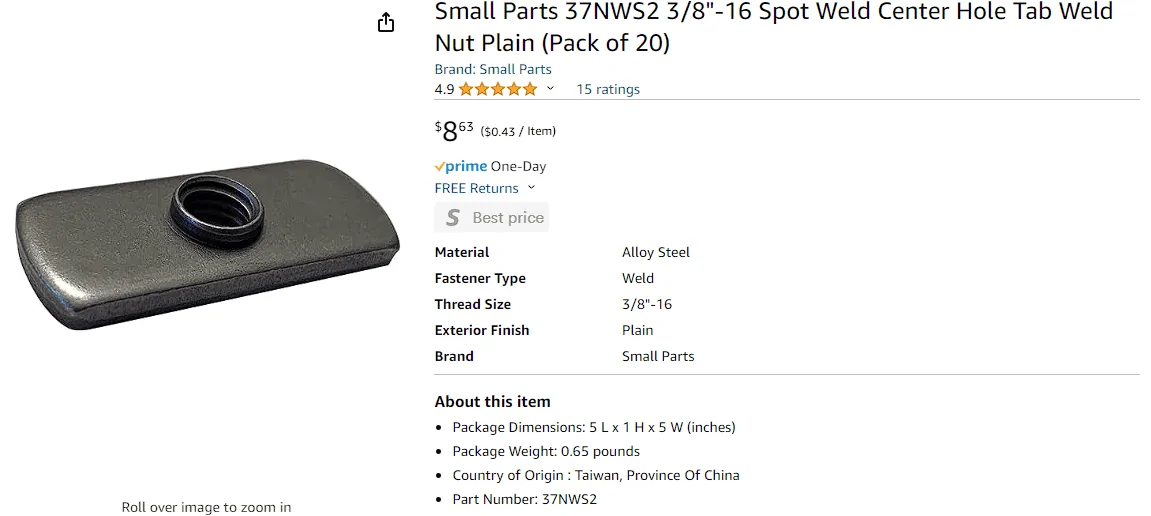Screen dimensions: 1151x516
Task: Click the prime checkmark icon
Action: (x=440, y=166)
